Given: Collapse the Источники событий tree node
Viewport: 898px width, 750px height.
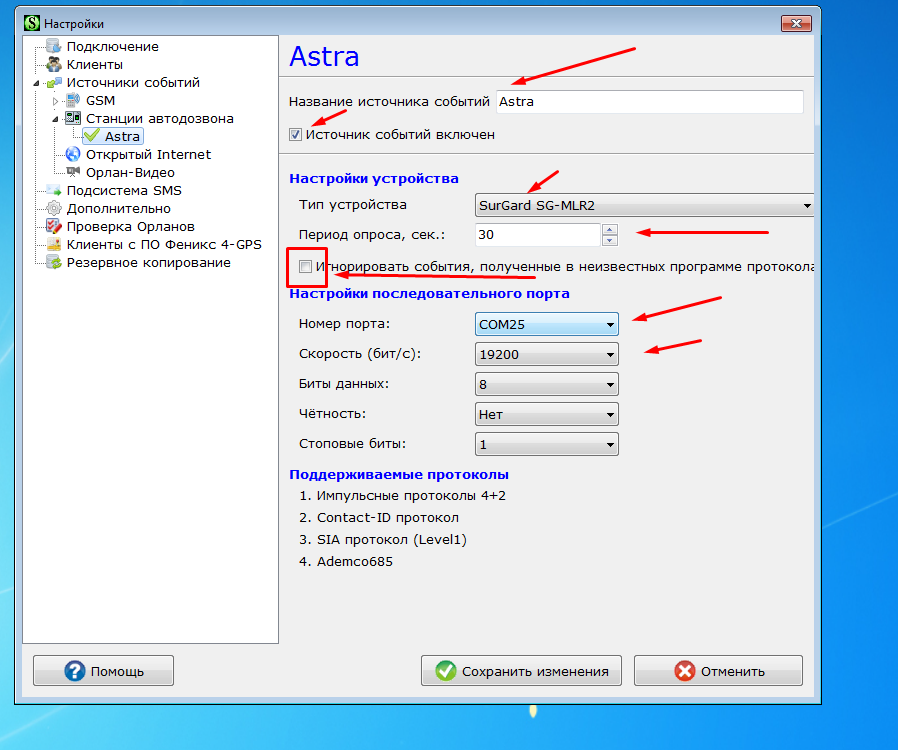Looking at the screenshot, I should (37, 83).
